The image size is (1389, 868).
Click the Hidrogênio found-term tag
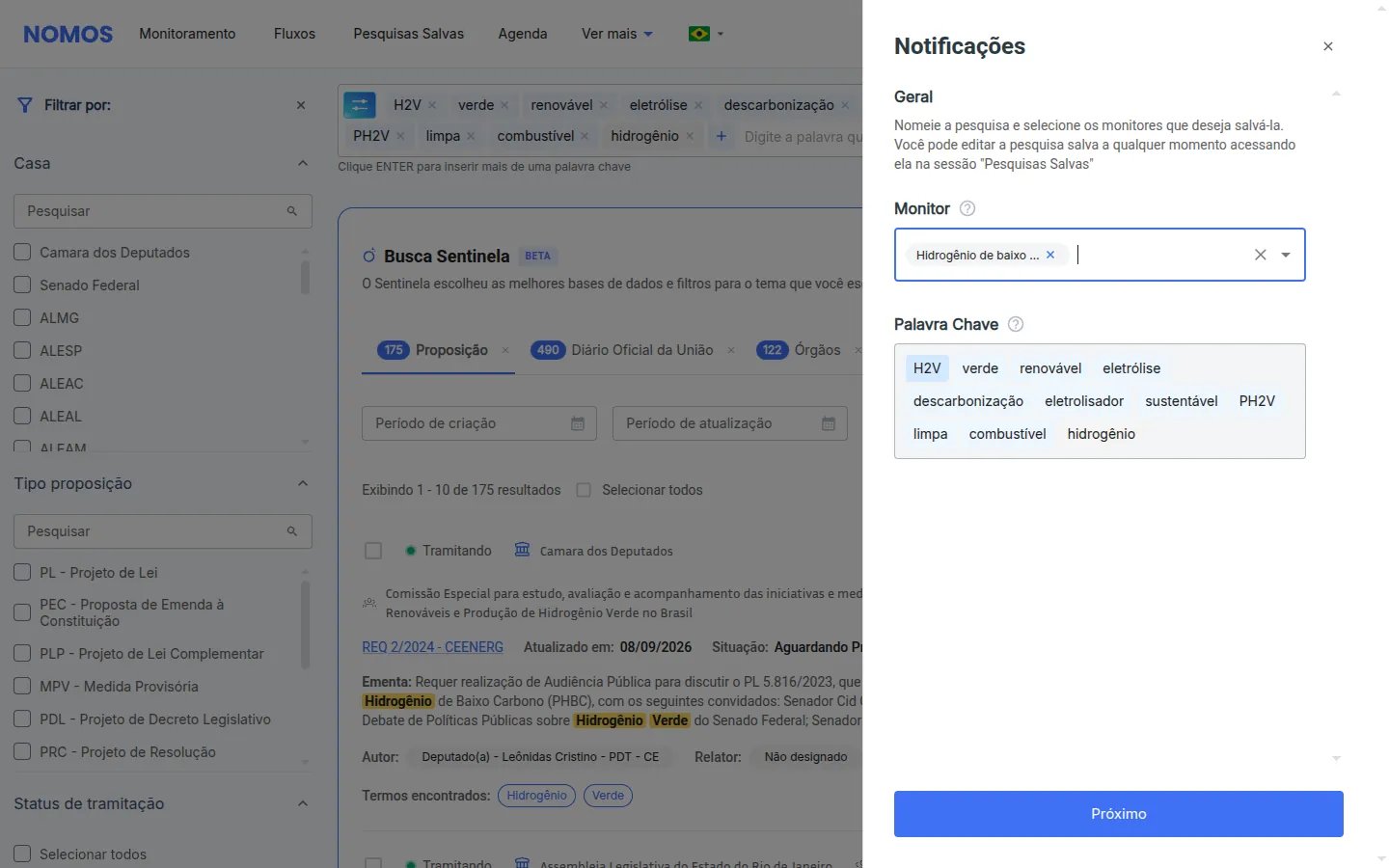[x=536, y=796]
